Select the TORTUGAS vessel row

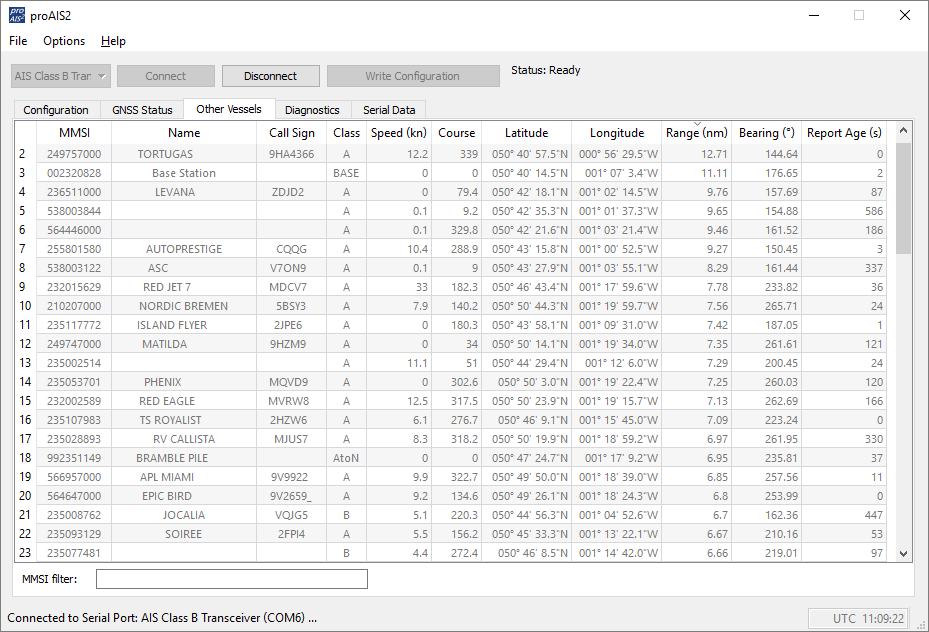point(165,154)
